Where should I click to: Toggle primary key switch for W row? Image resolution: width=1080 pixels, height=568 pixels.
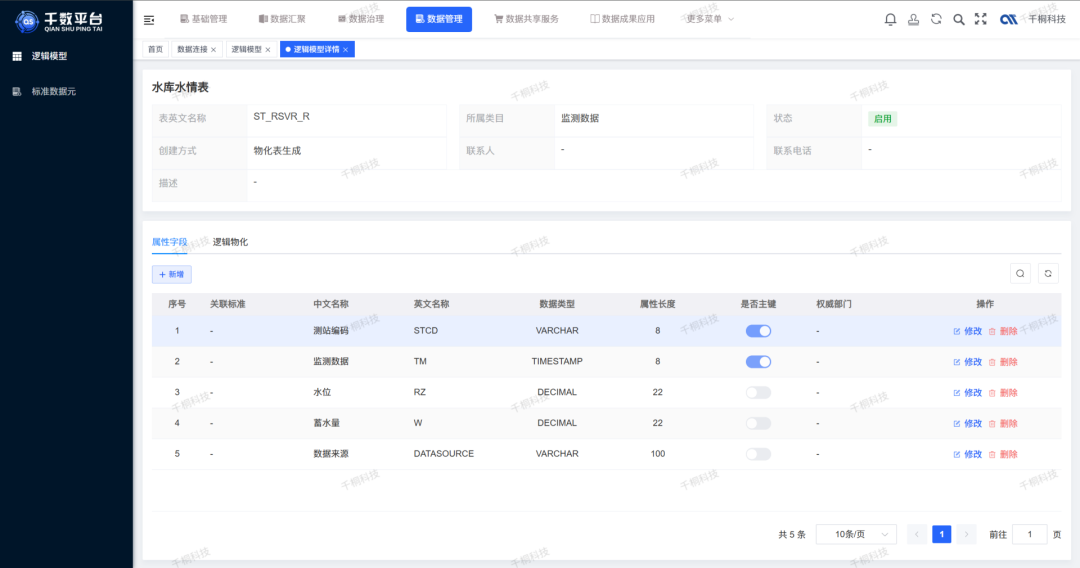(x=758, y=423)
